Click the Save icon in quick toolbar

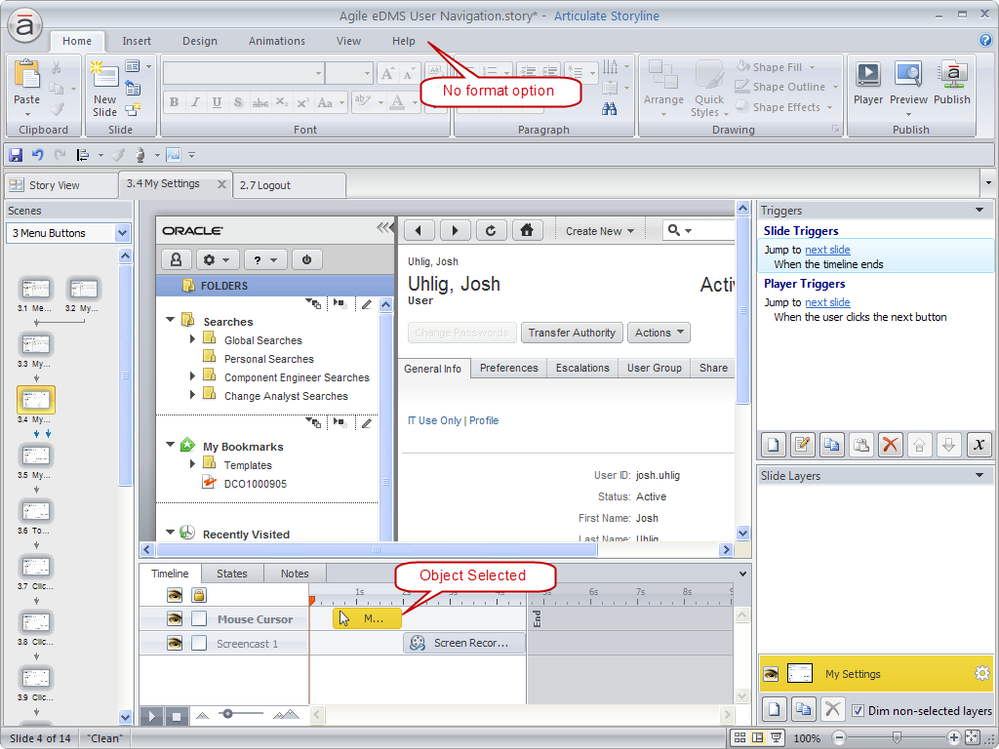pos(15,155)
